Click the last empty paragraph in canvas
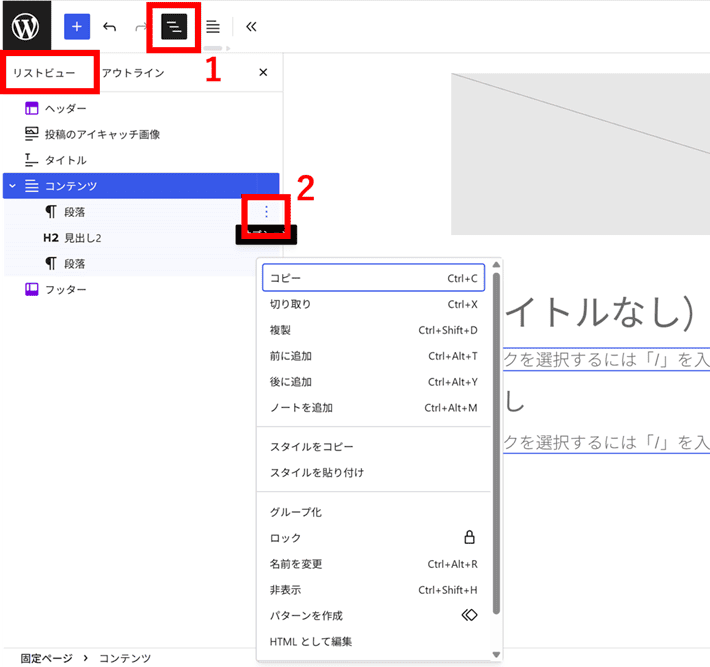Screen dimensions: 710x667 point(606,442)
